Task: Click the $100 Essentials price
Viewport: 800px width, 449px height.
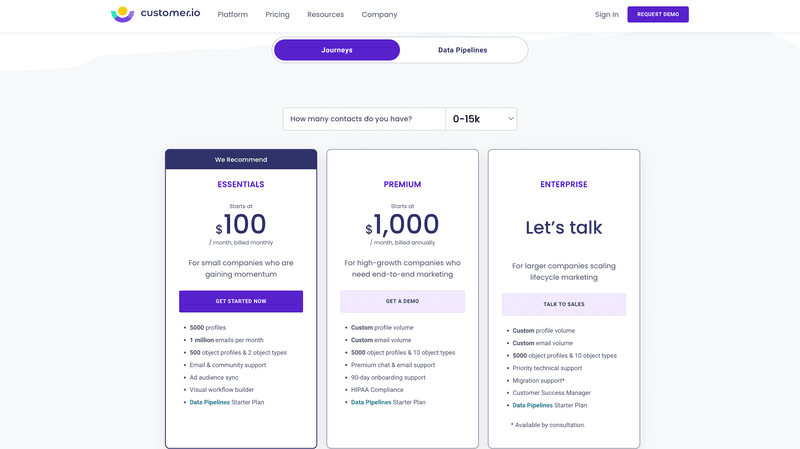Action: pos(241,224)
